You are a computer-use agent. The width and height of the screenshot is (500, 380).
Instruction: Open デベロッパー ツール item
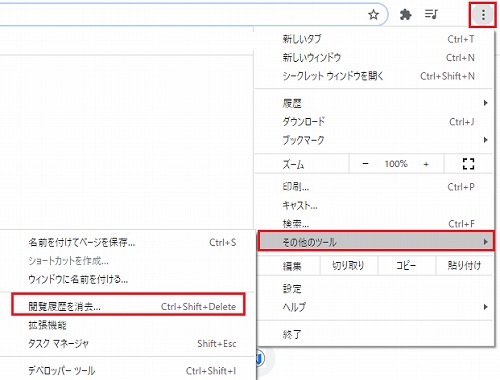click(127, 371)
